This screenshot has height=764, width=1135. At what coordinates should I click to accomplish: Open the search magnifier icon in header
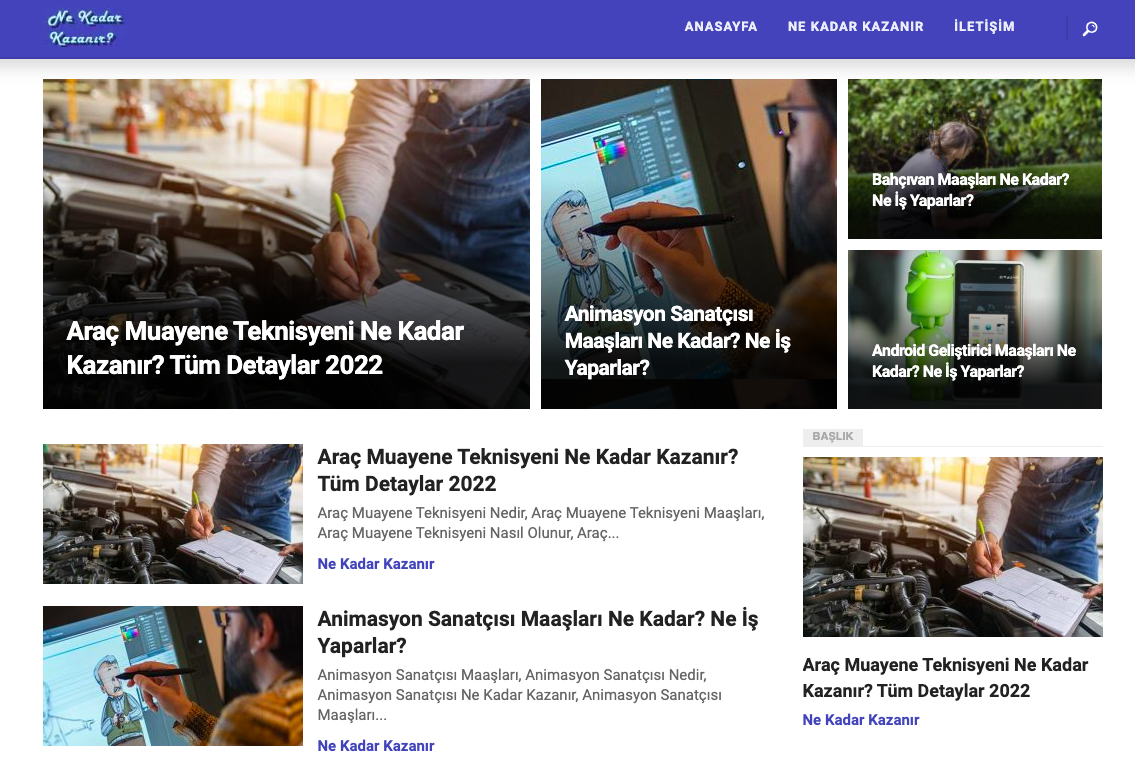(1089, 28)
